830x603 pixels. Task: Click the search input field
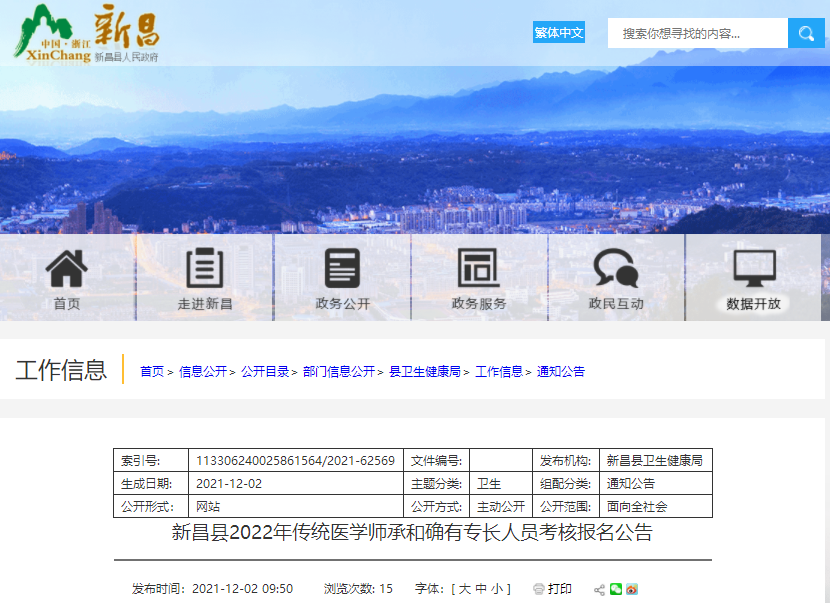coord(697,33)
